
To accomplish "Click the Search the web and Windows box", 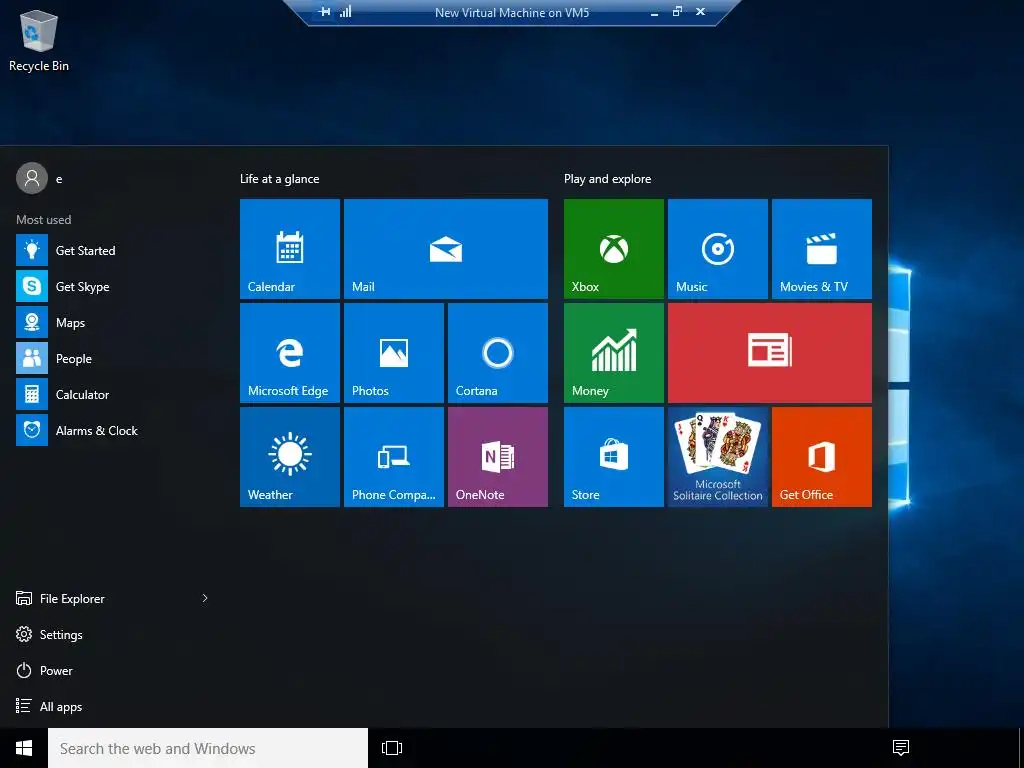I will (x=208, y=748).
